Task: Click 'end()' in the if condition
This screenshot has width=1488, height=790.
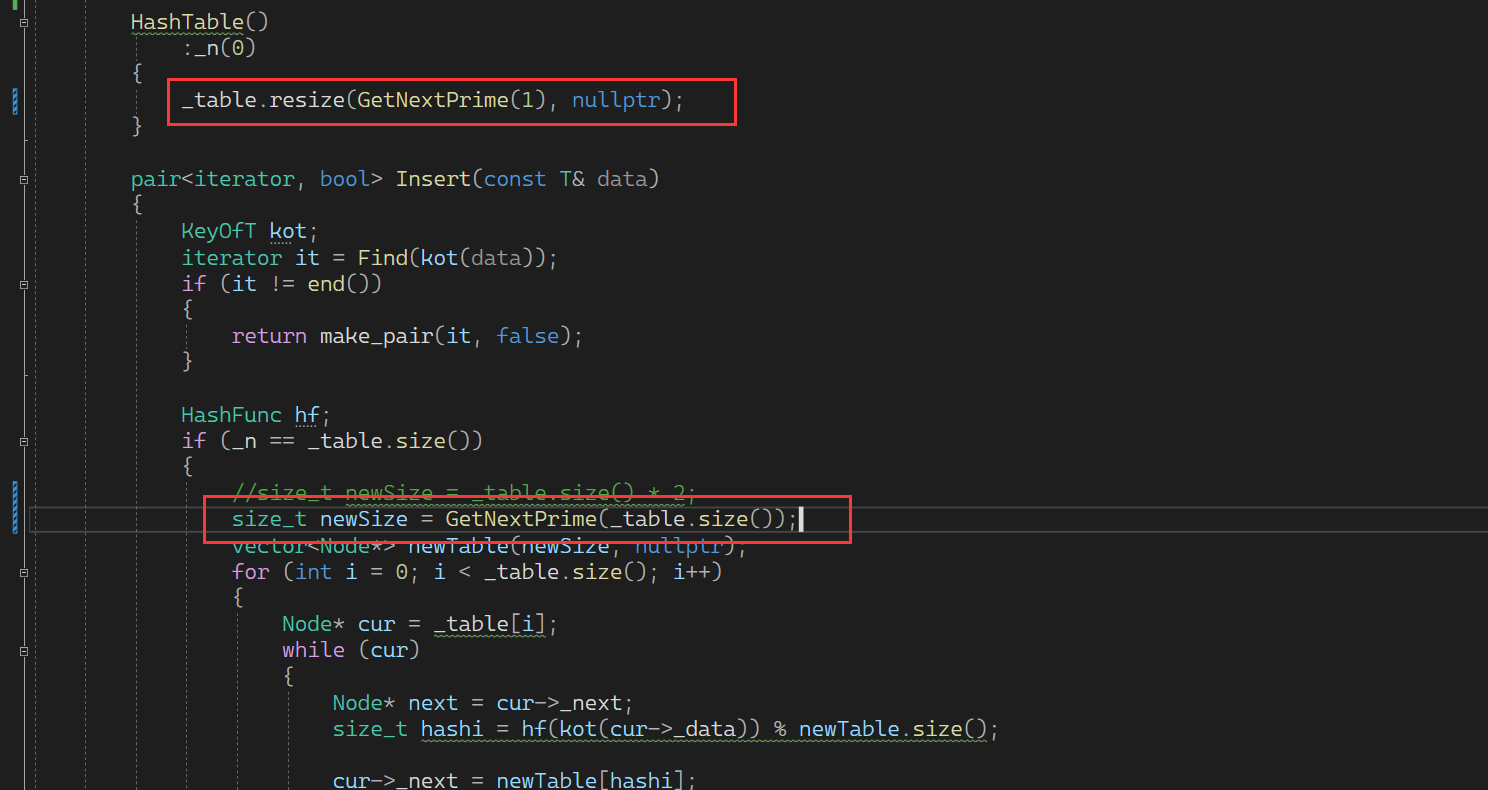Action: (339, 283)
